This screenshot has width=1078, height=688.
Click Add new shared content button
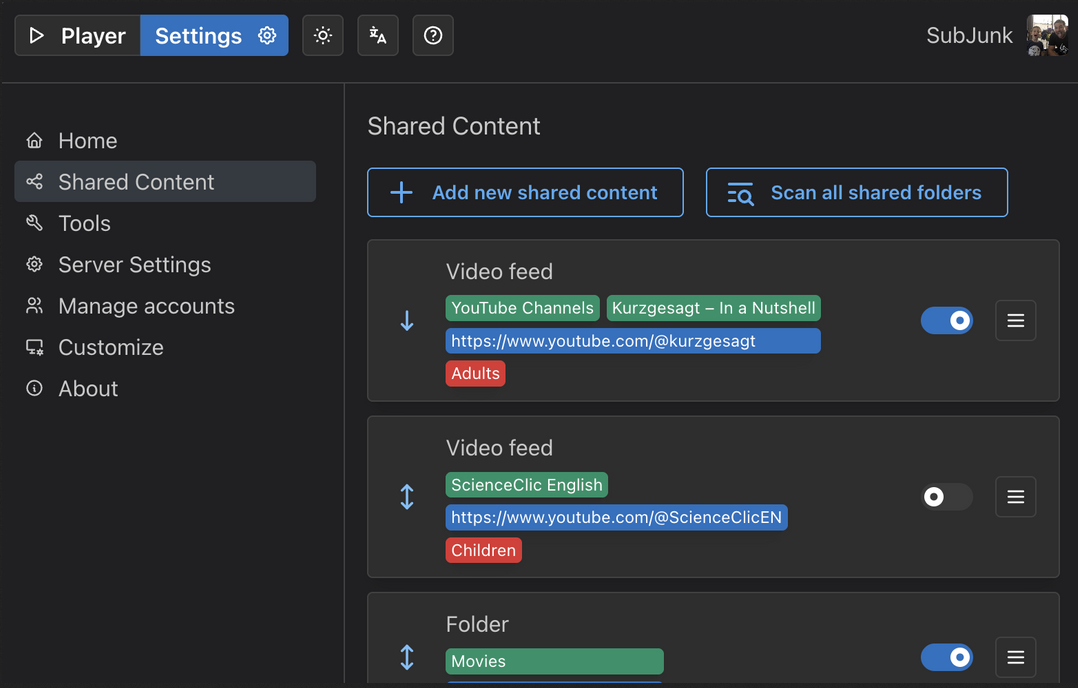point(525,192)
